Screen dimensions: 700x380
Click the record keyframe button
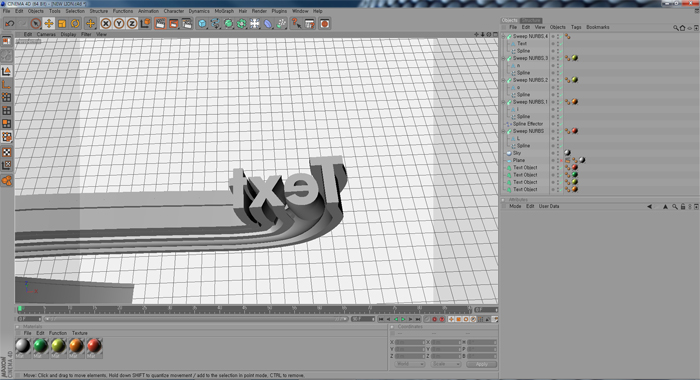coord(434,319)
